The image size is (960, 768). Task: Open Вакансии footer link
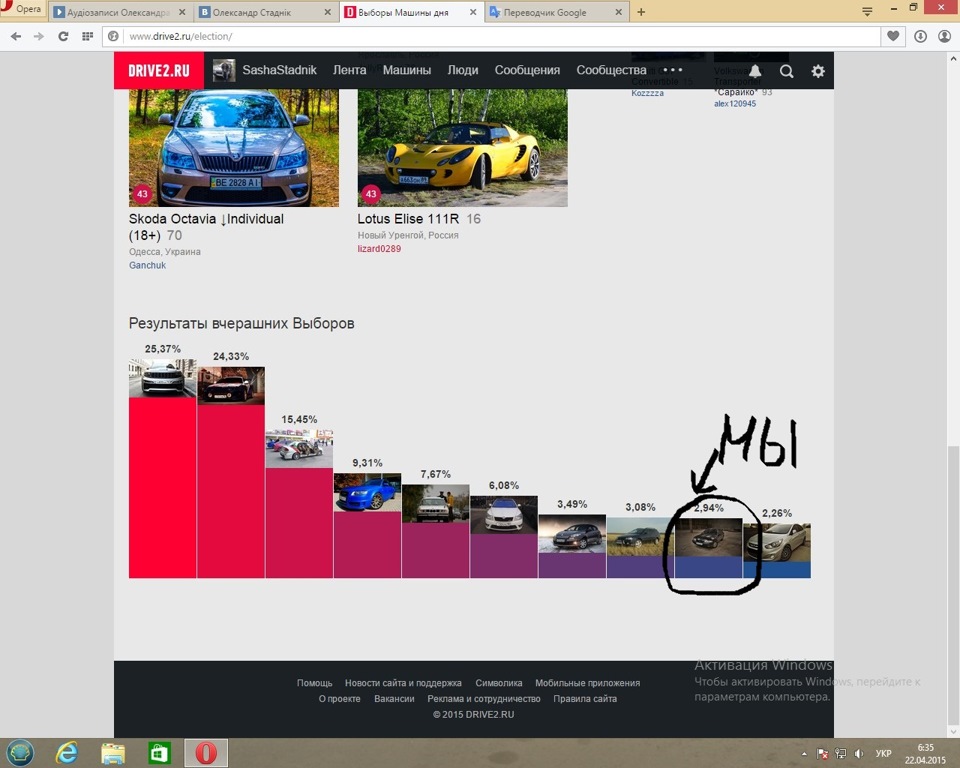(394, 699)
